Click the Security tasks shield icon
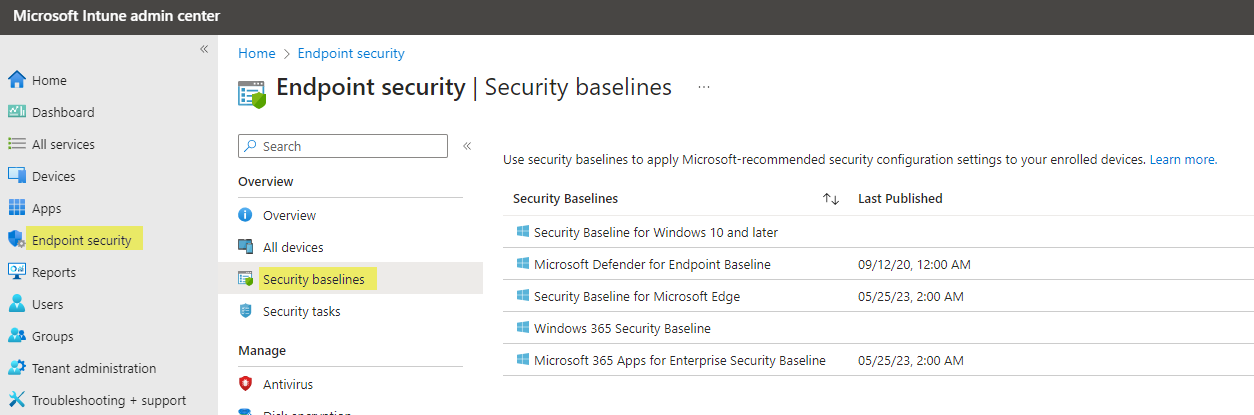Viewport: 1254px width, 415px height. (246, 311)
